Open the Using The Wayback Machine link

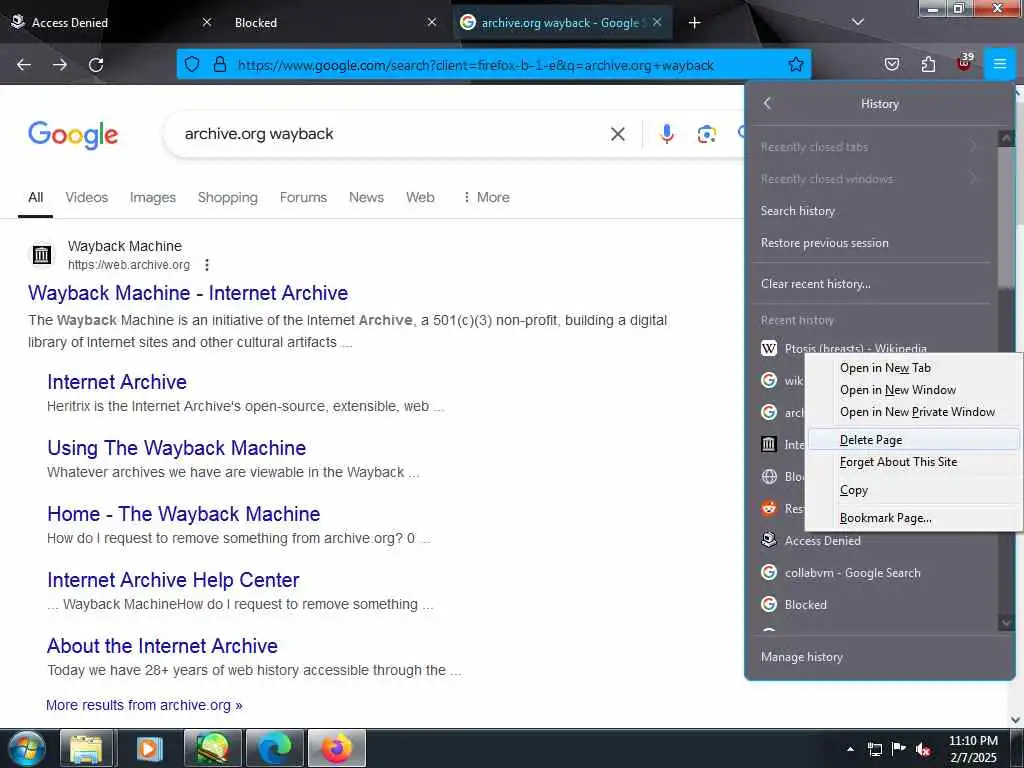point(176,448)
